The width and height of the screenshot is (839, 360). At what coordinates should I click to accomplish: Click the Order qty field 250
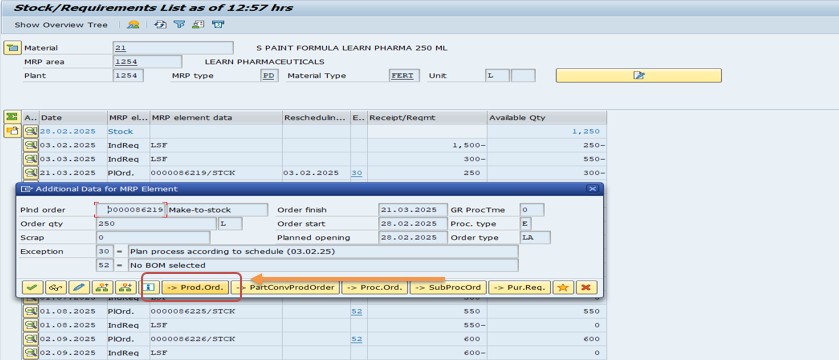(156, 224)
